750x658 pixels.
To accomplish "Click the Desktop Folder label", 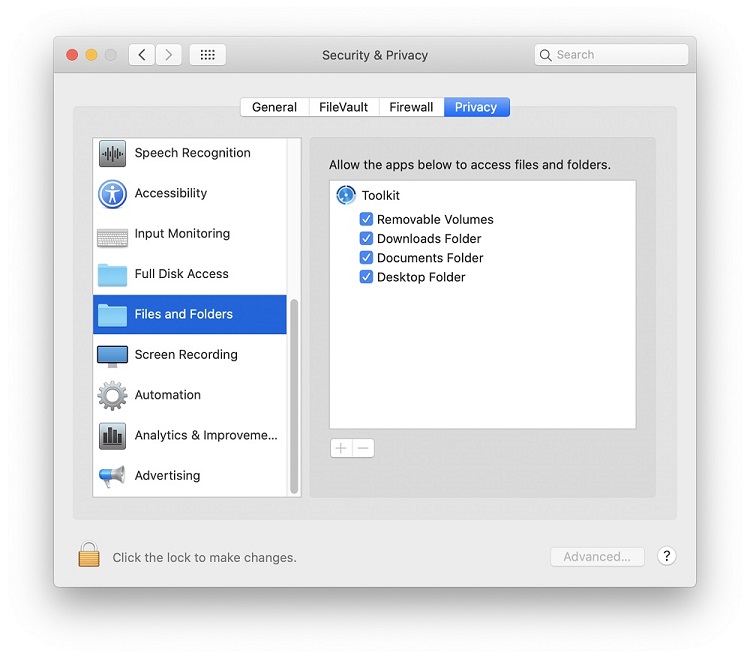I will tap(421, 277).
